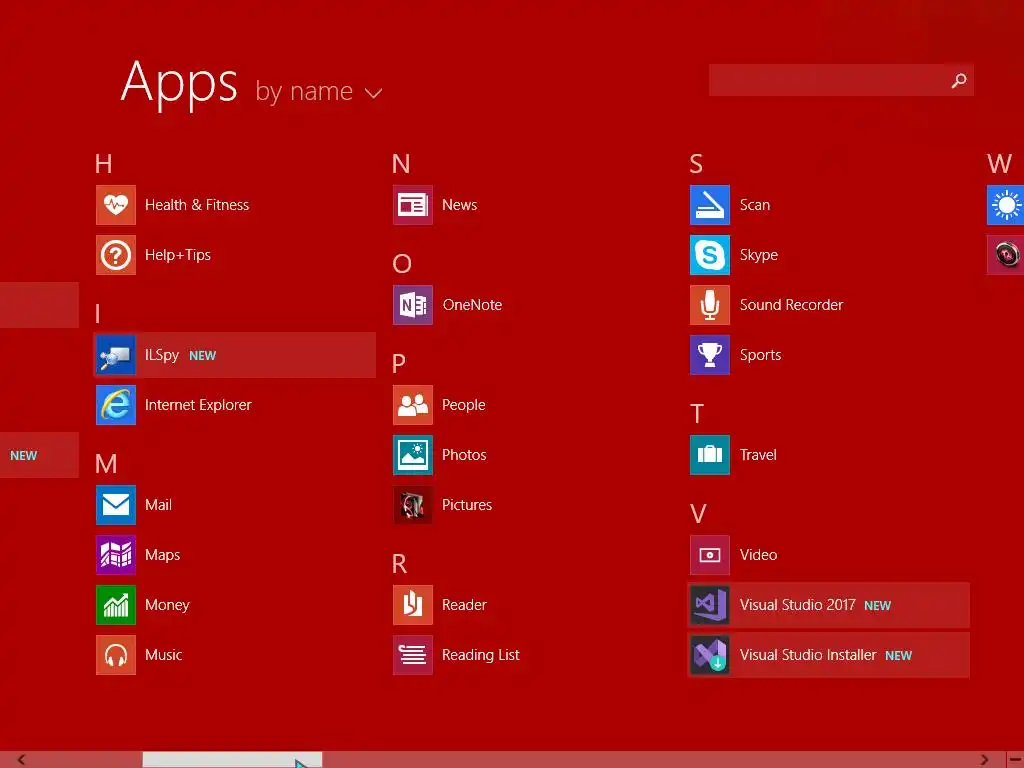Viewport: 1024px width, 768px height.
Task: Open the News app icon
Action: 413,205
